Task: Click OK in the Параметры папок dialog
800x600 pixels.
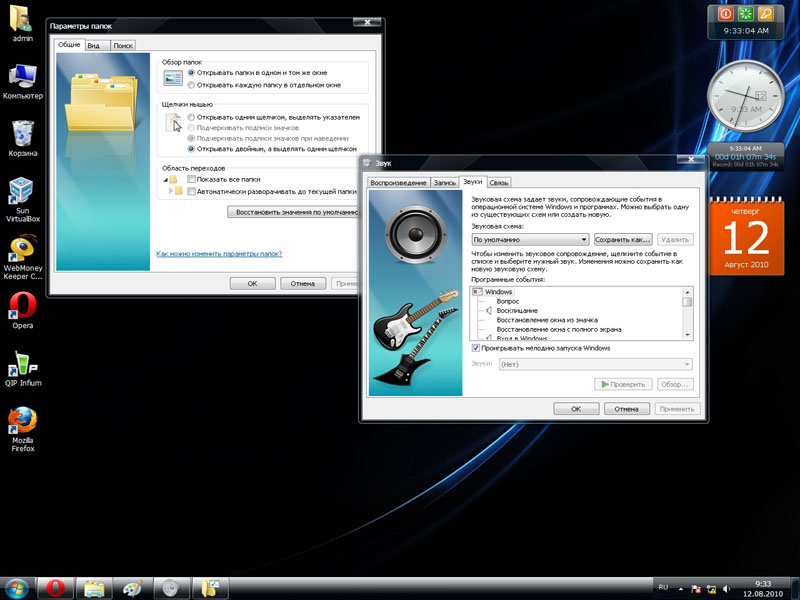Action: click(253, 283)
